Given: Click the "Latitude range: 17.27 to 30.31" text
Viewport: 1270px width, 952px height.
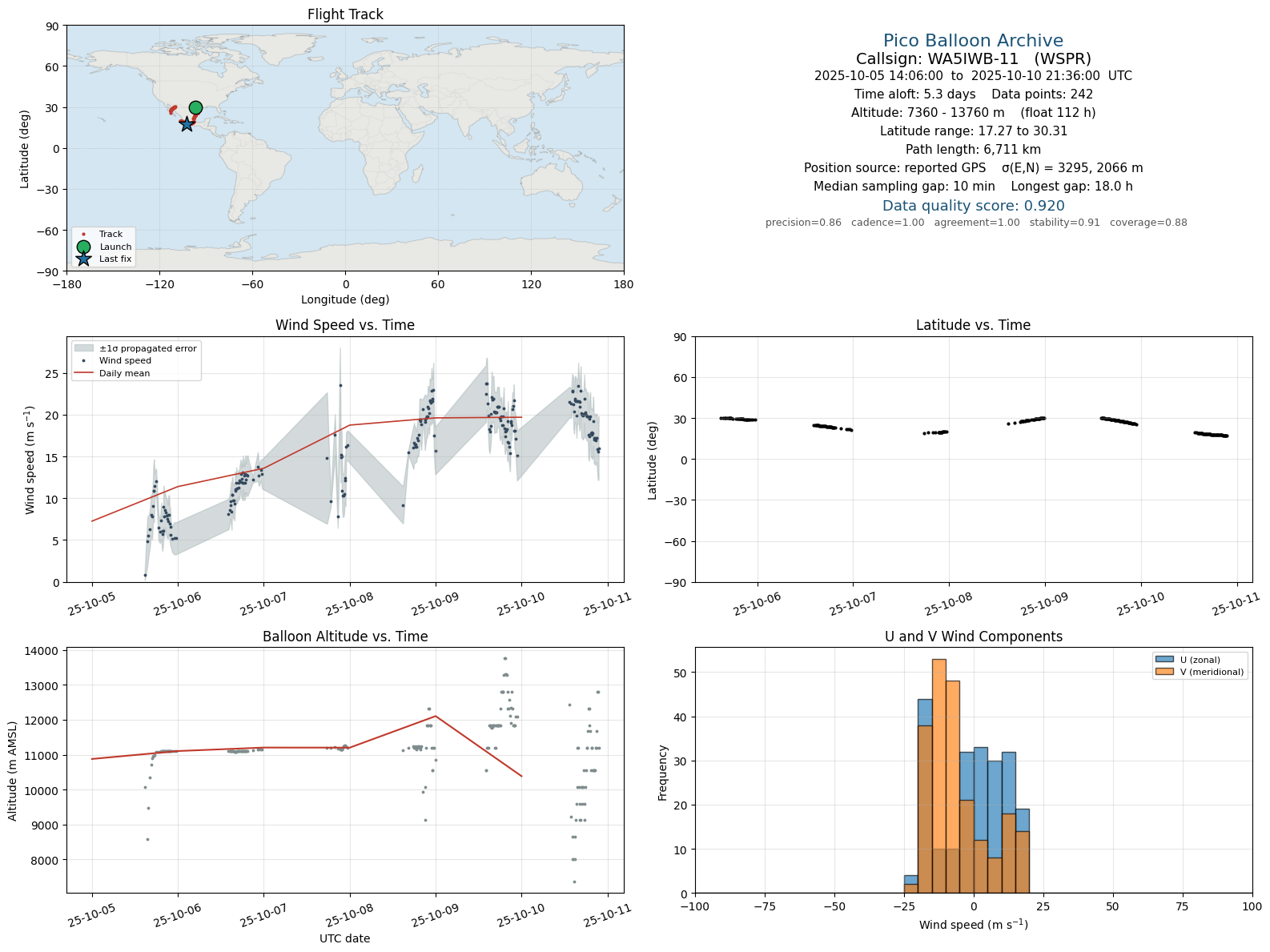Looking at the screenshot, I should click(x=973, y=131).
